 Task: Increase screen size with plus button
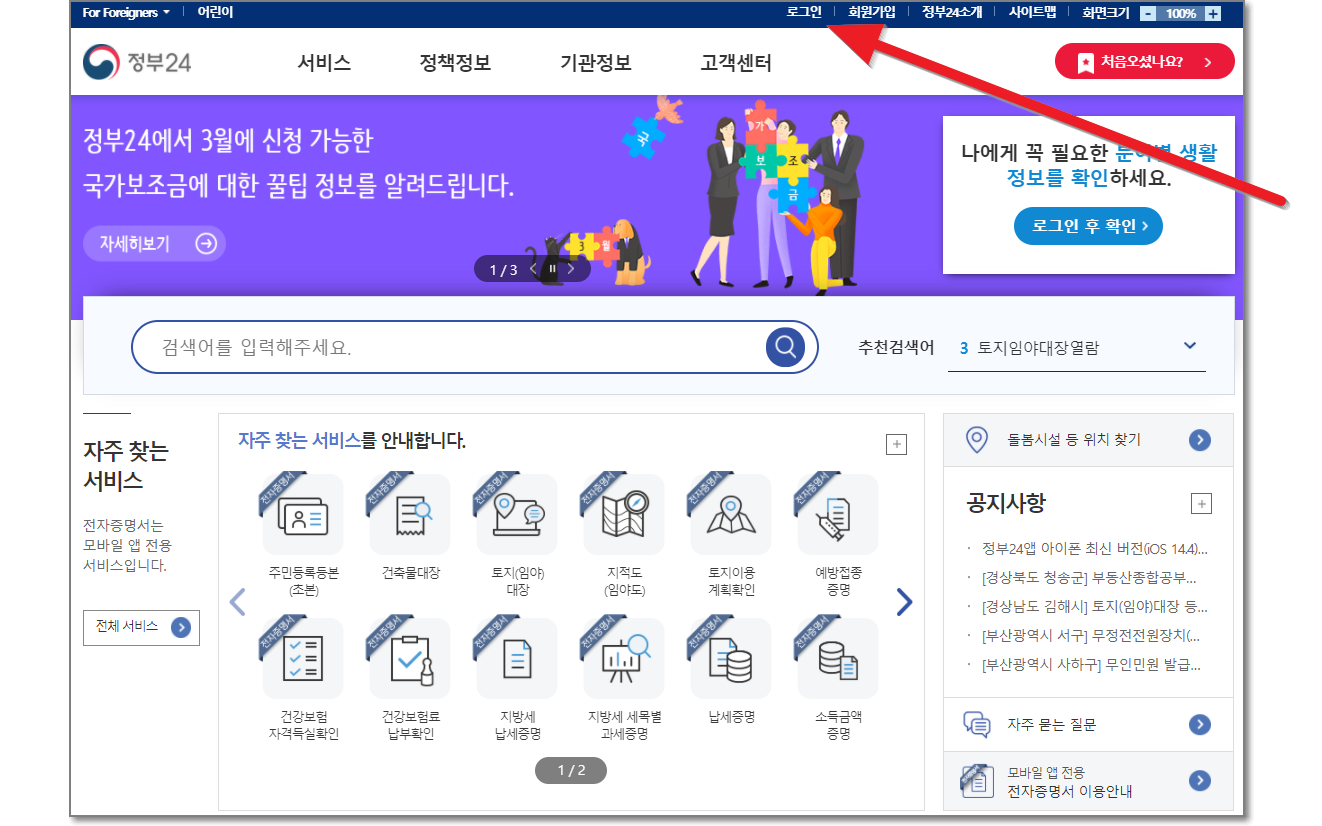pos(1213,13)
